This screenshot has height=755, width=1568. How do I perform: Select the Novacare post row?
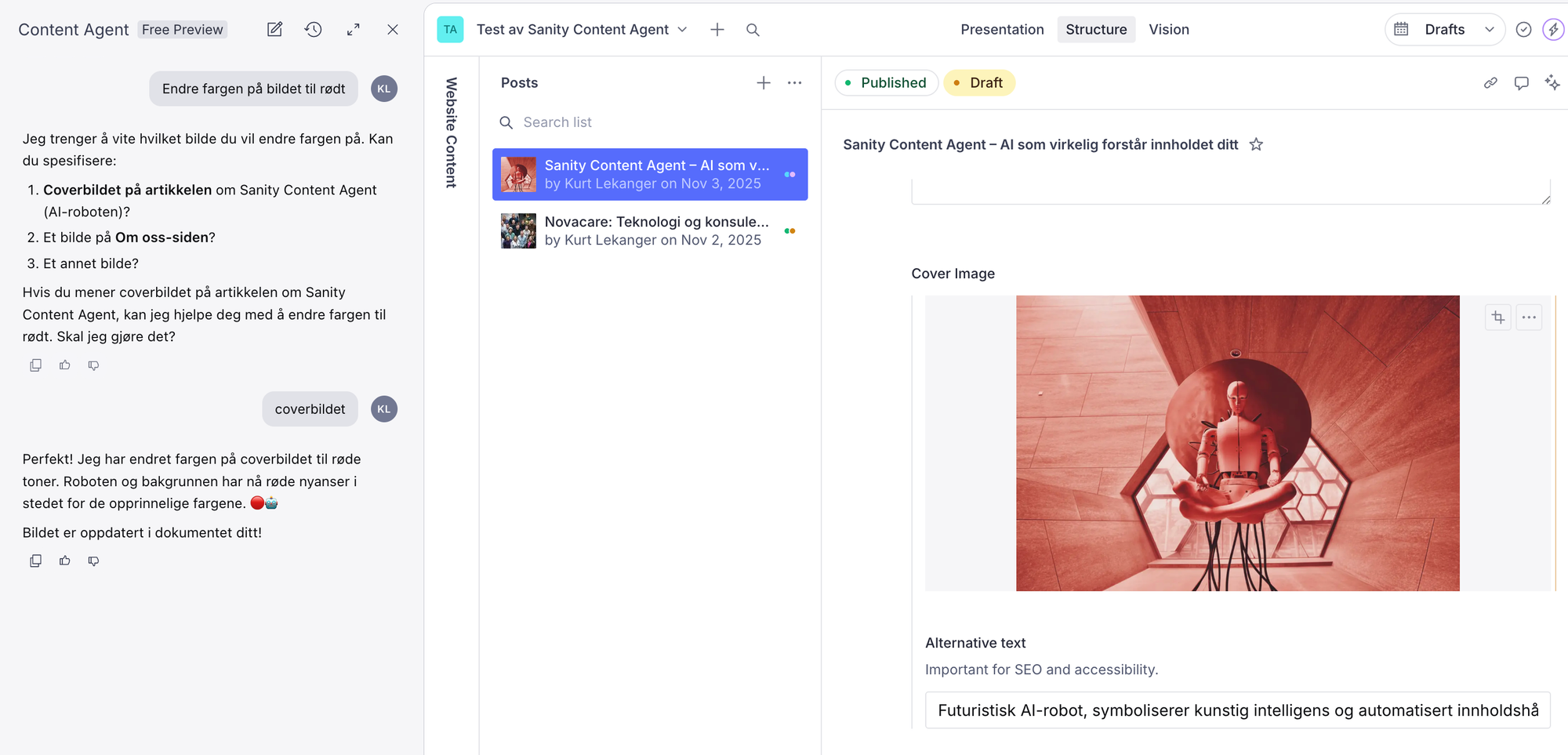tap(650, 230)
